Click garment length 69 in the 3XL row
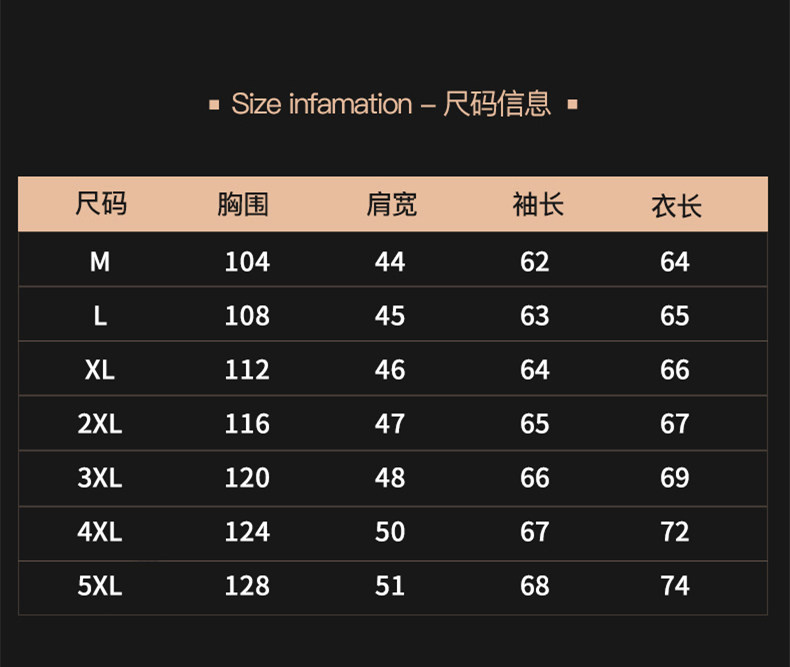This screenshot has height=667, width=790. [x=675, y=478]
